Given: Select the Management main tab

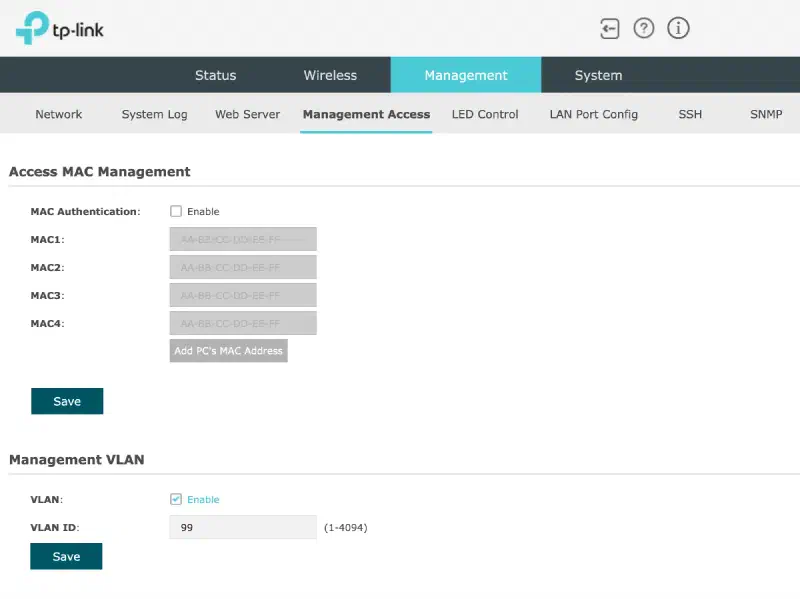Looking at the screenshot, I should click(466, 75).
